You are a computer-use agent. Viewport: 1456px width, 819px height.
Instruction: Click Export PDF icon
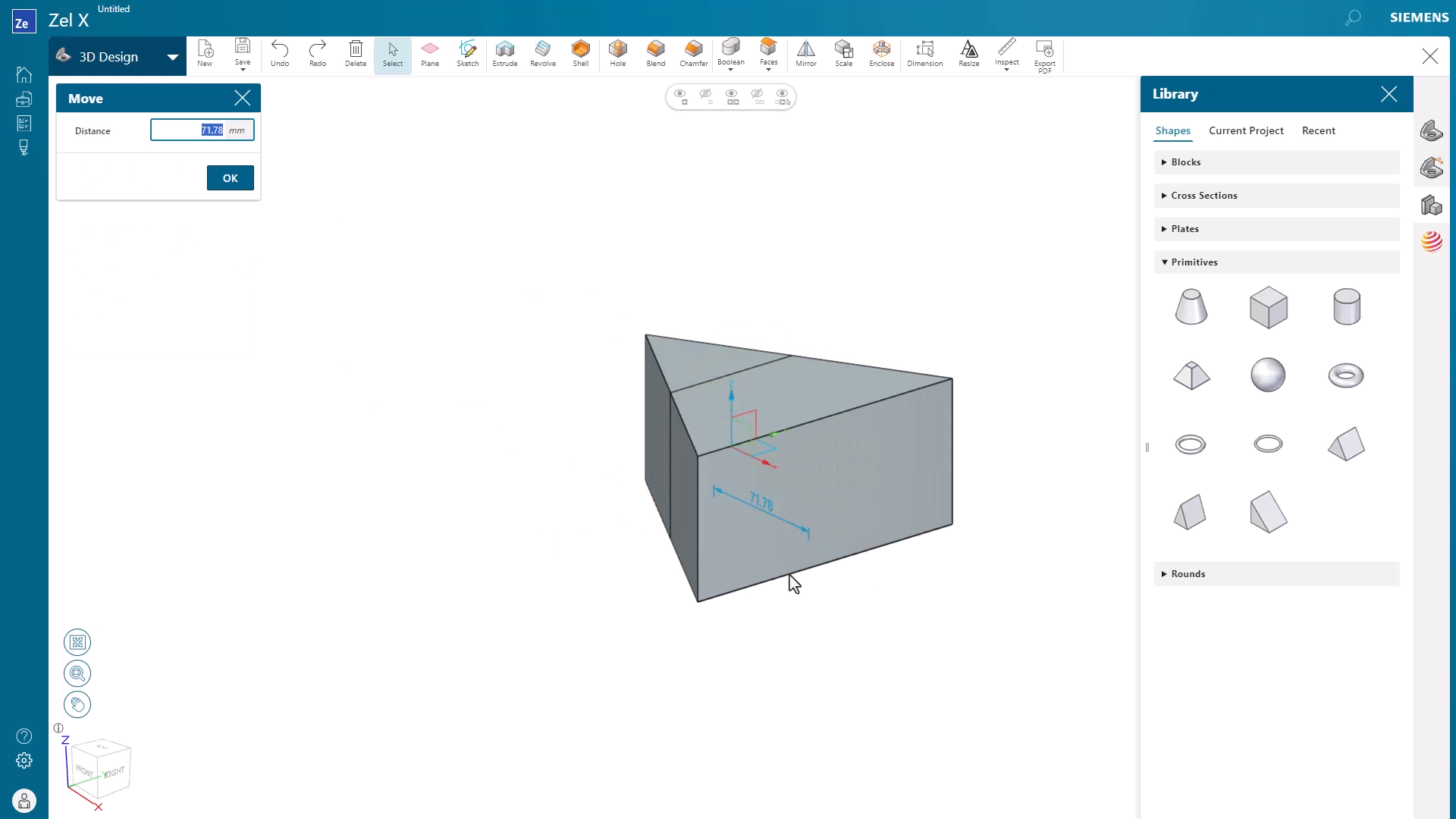click(1045, 50)
